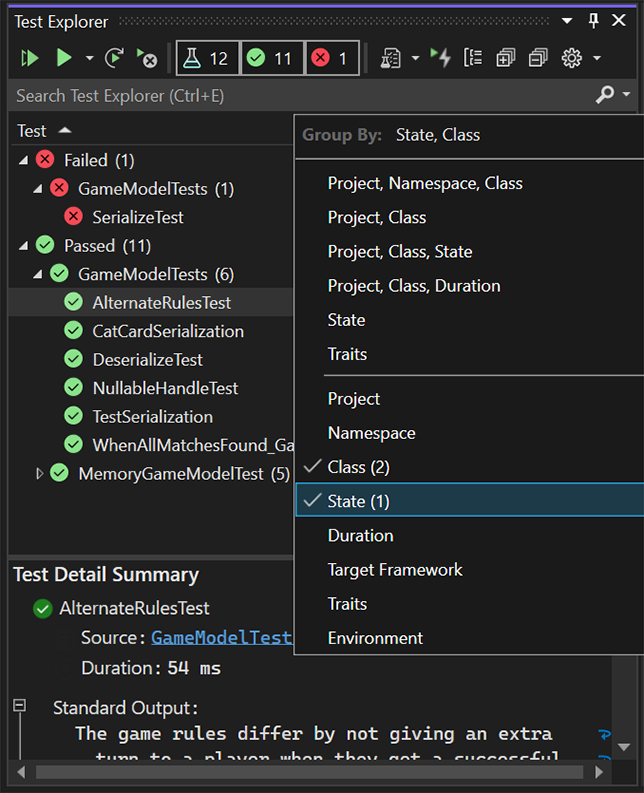The image size is (644, 793).
Task: Select the AlternateRulesTest row
Action: click(x=151, y=302)
